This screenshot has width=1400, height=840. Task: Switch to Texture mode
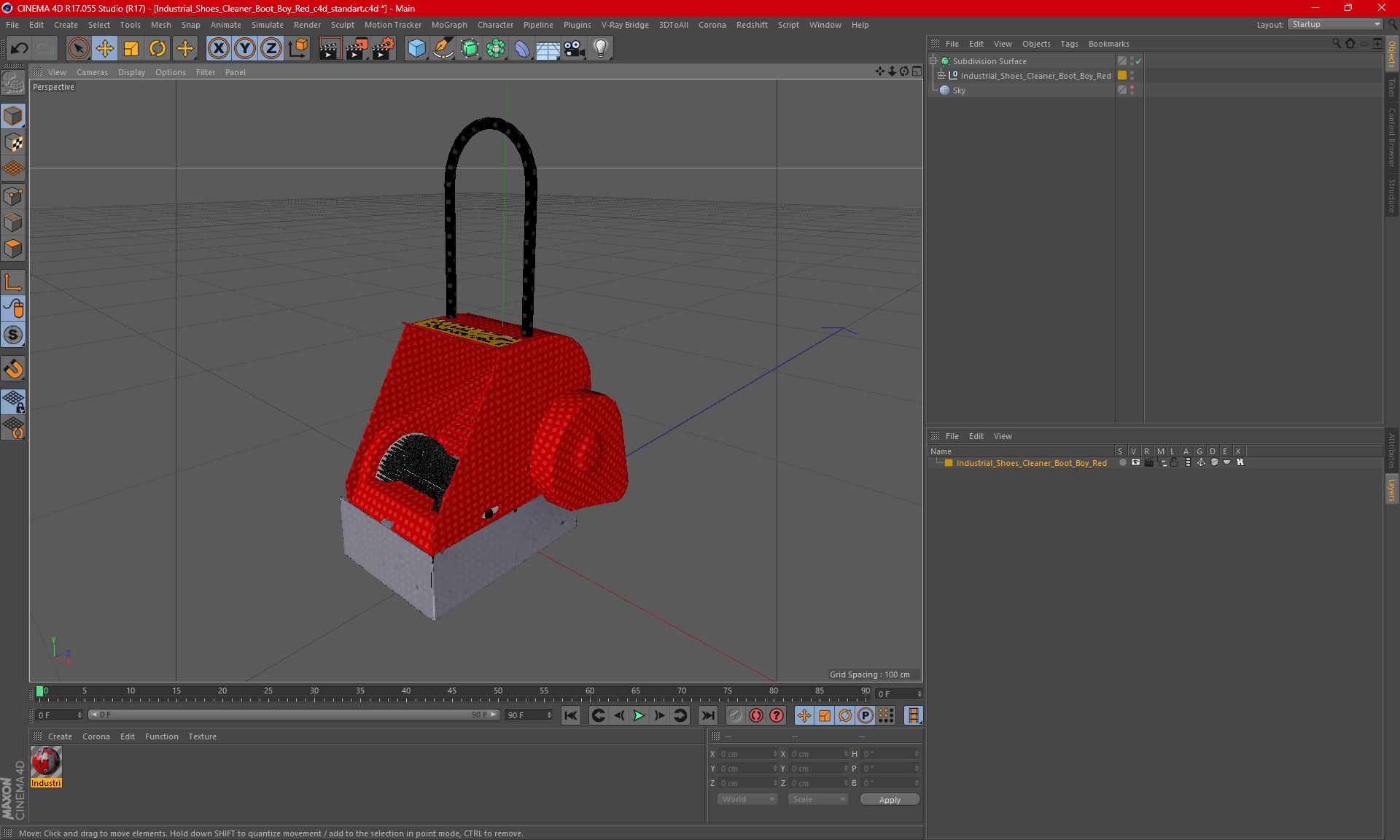click(13, 143)
